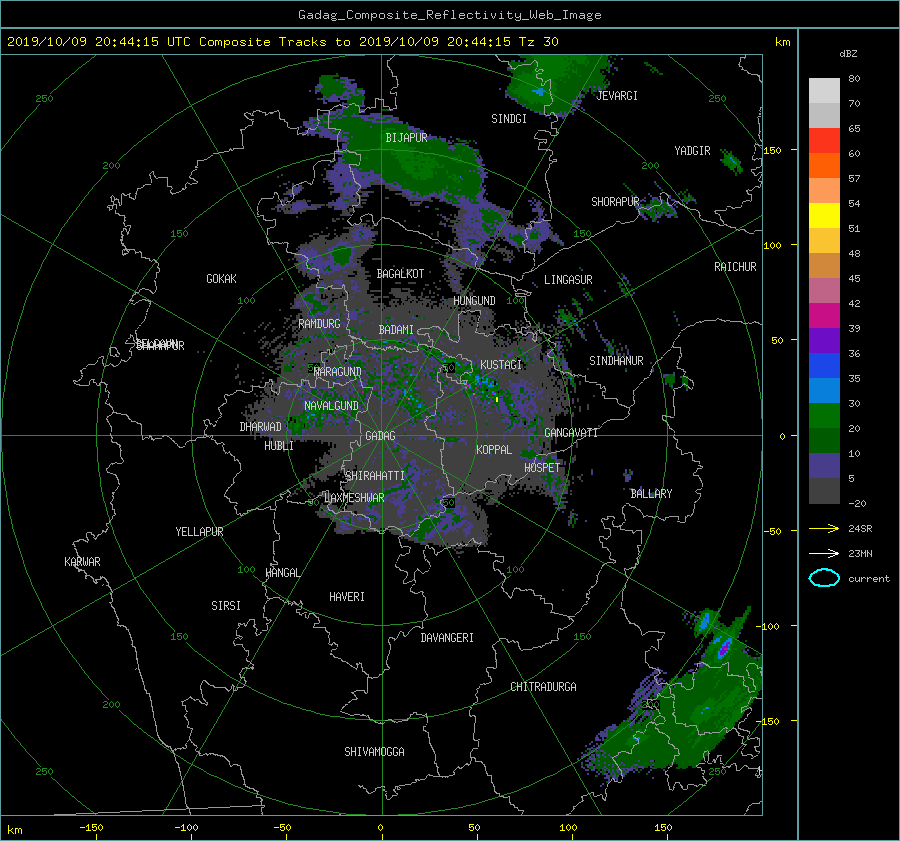Click the BIJAPUR city label

[x=406, y=138]
